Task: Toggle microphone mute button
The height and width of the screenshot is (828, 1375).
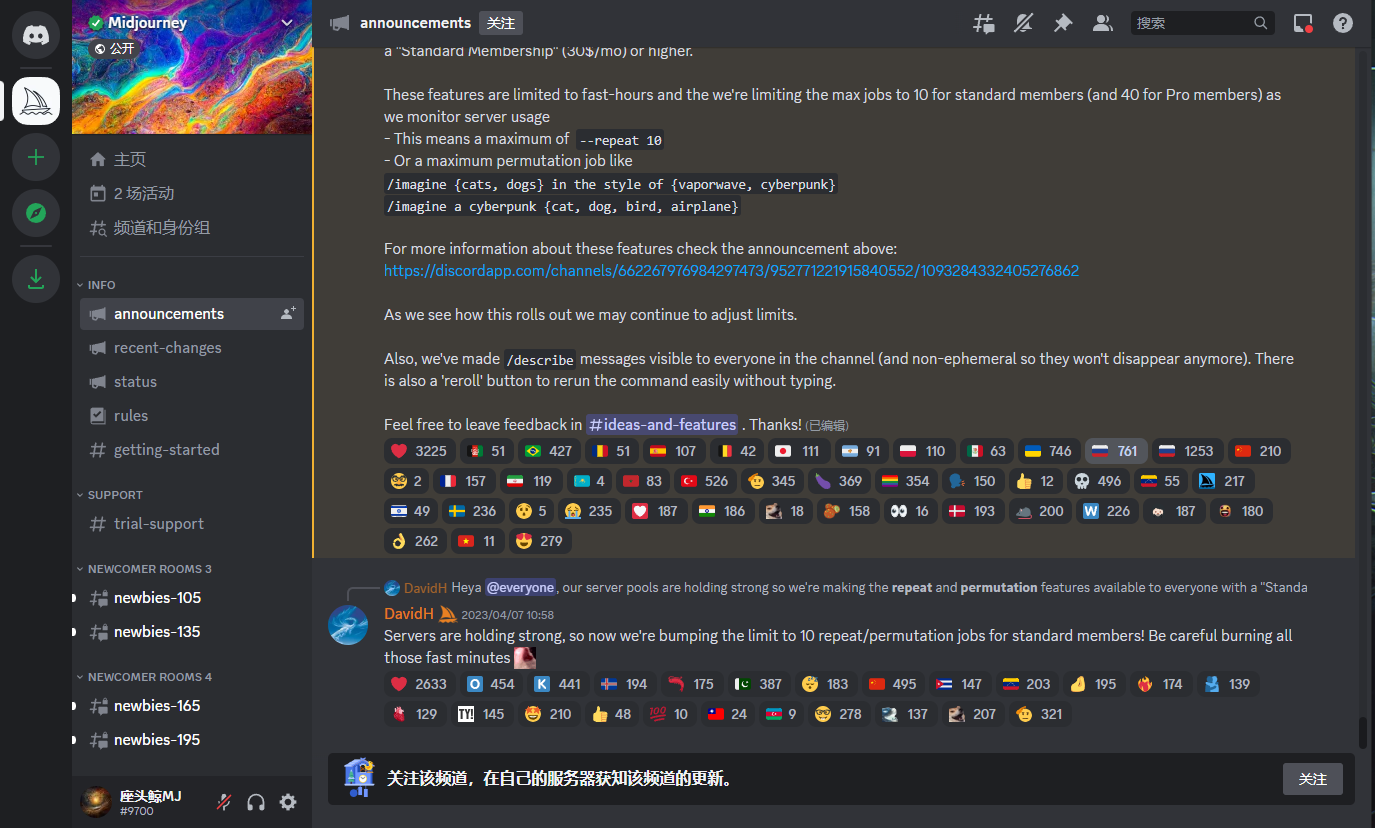Action: click(224, 802)
